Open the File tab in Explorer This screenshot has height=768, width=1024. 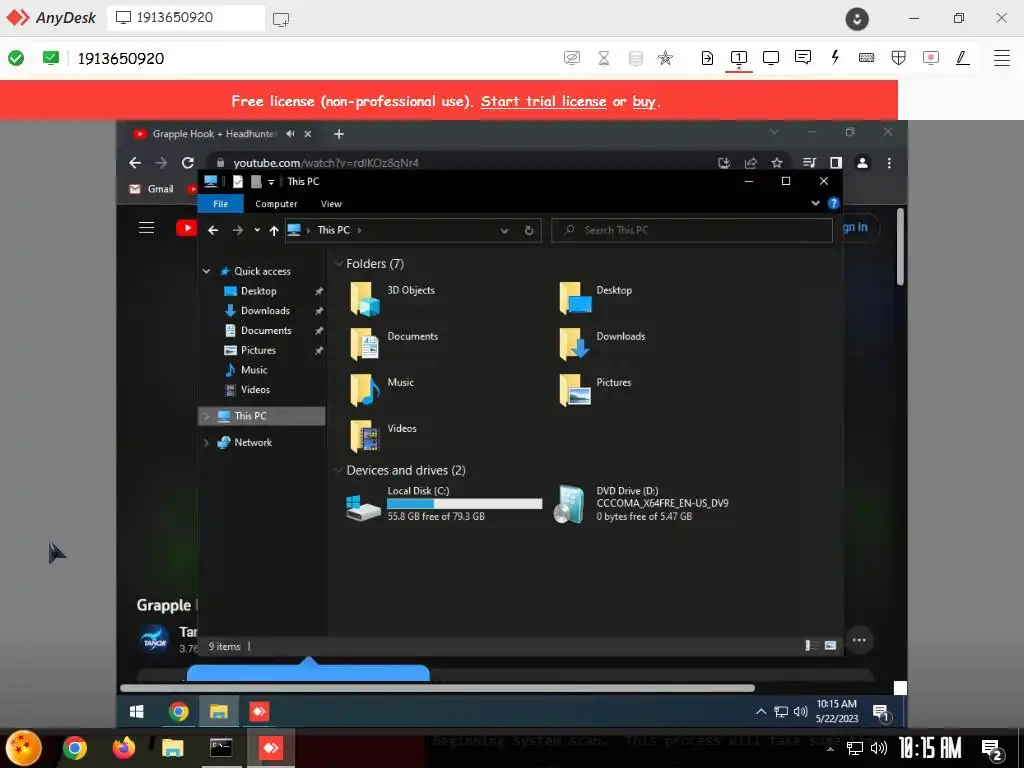(x=221, y=204)
